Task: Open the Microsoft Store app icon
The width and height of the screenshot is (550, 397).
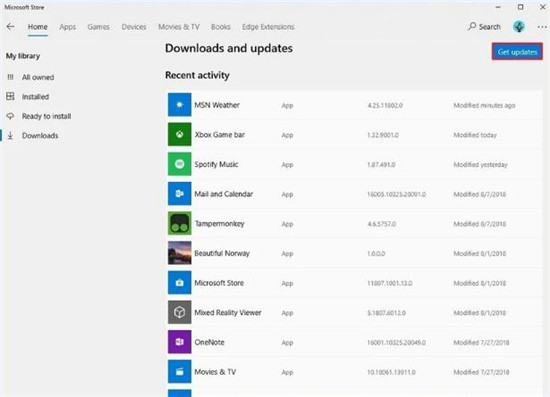Action: pyautogui.click(x=180, y=282)
